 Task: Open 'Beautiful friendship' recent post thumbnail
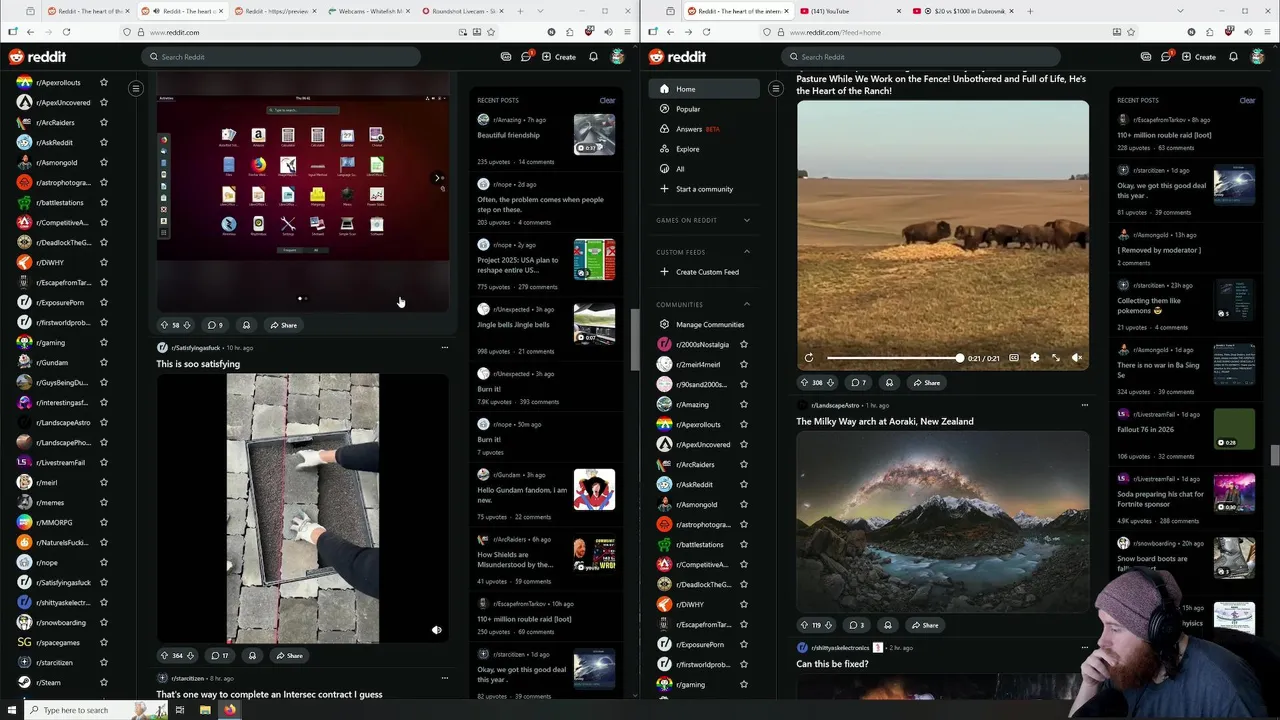tap(594, 135)
